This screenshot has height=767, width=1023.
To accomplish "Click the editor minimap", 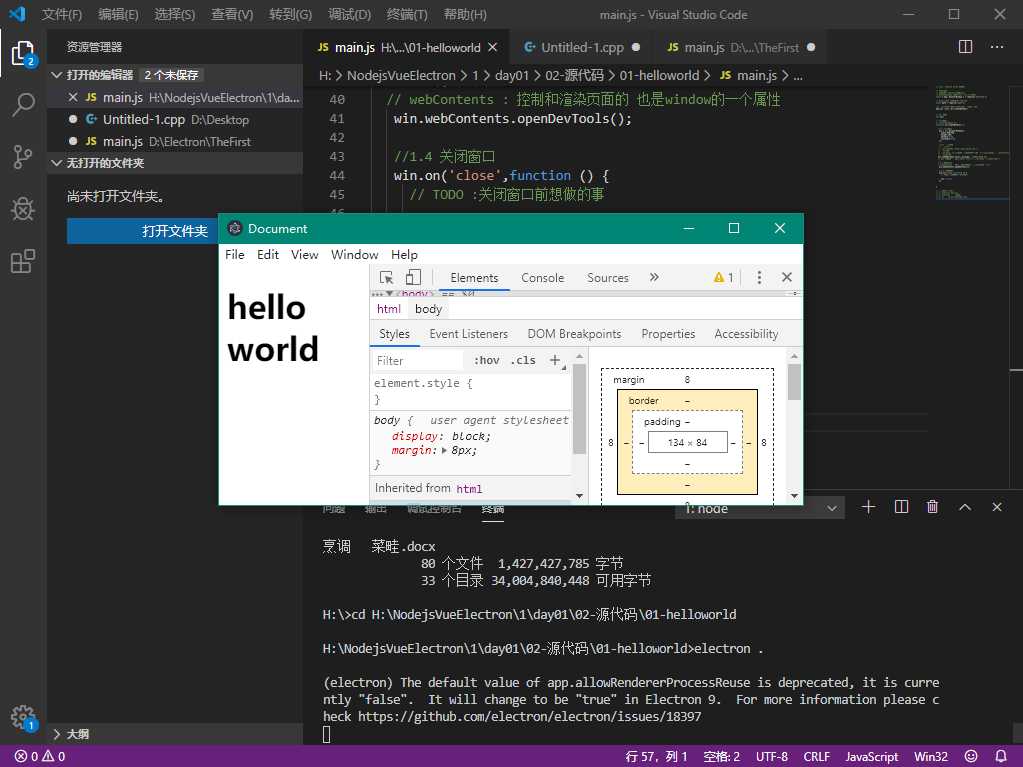I will 972,143.
